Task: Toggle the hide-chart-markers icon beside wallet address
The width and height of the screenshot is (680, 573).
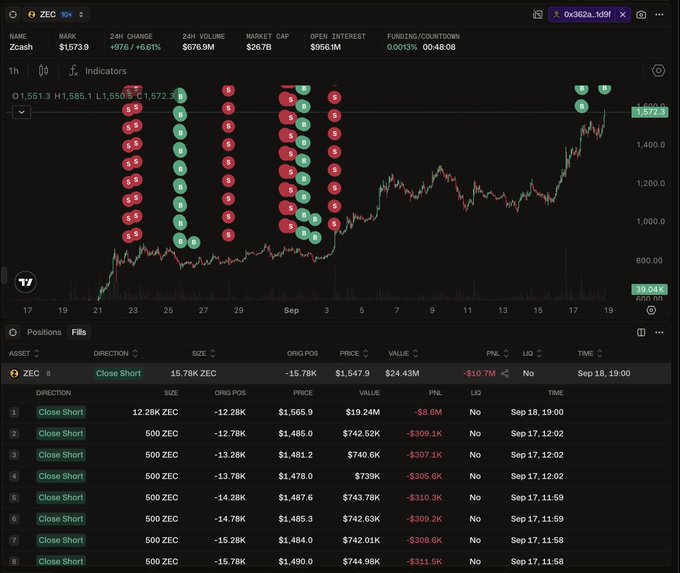Action: pyautogui.click(x=537, y=14)
